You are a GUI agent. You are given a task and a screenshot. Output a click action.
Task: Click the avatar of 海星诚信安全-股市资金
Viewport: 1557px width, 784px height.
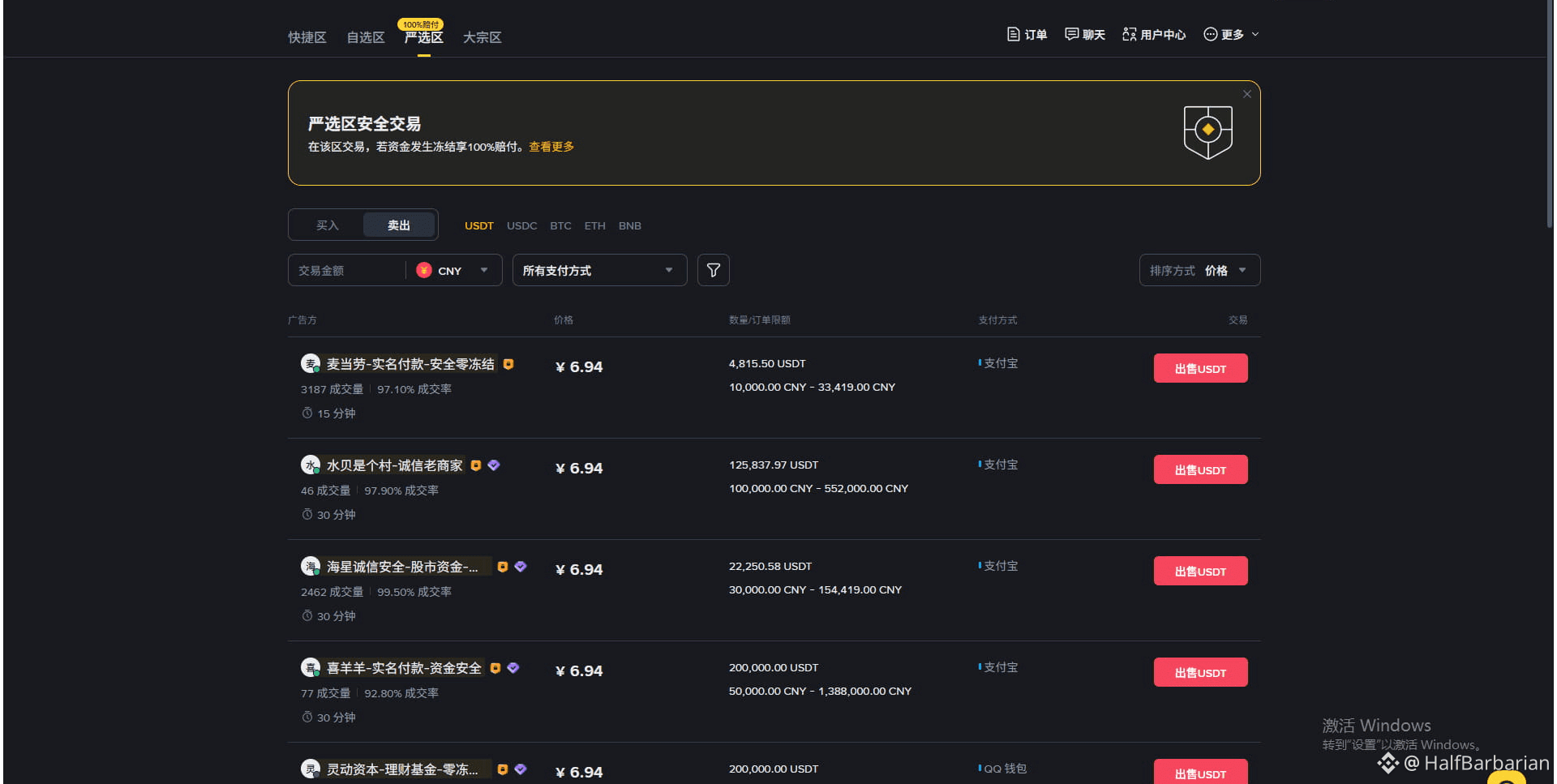click(x=311, y=567)
